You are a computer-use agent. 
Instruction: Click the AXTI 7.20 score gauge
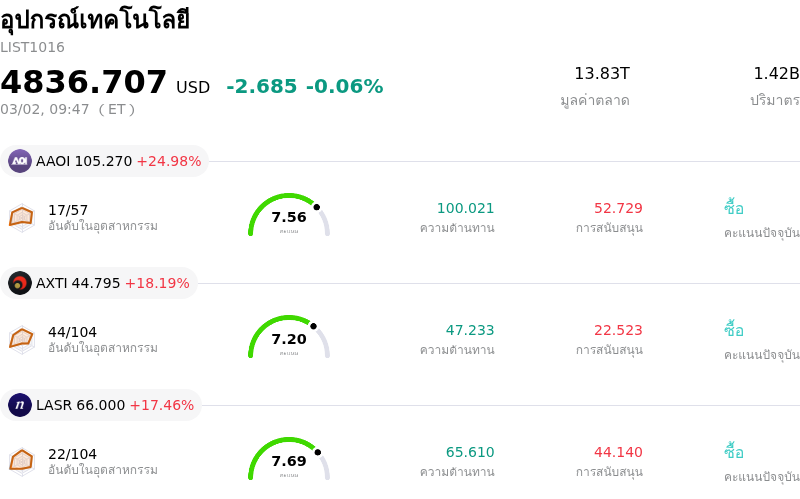[x=289, y=338]
